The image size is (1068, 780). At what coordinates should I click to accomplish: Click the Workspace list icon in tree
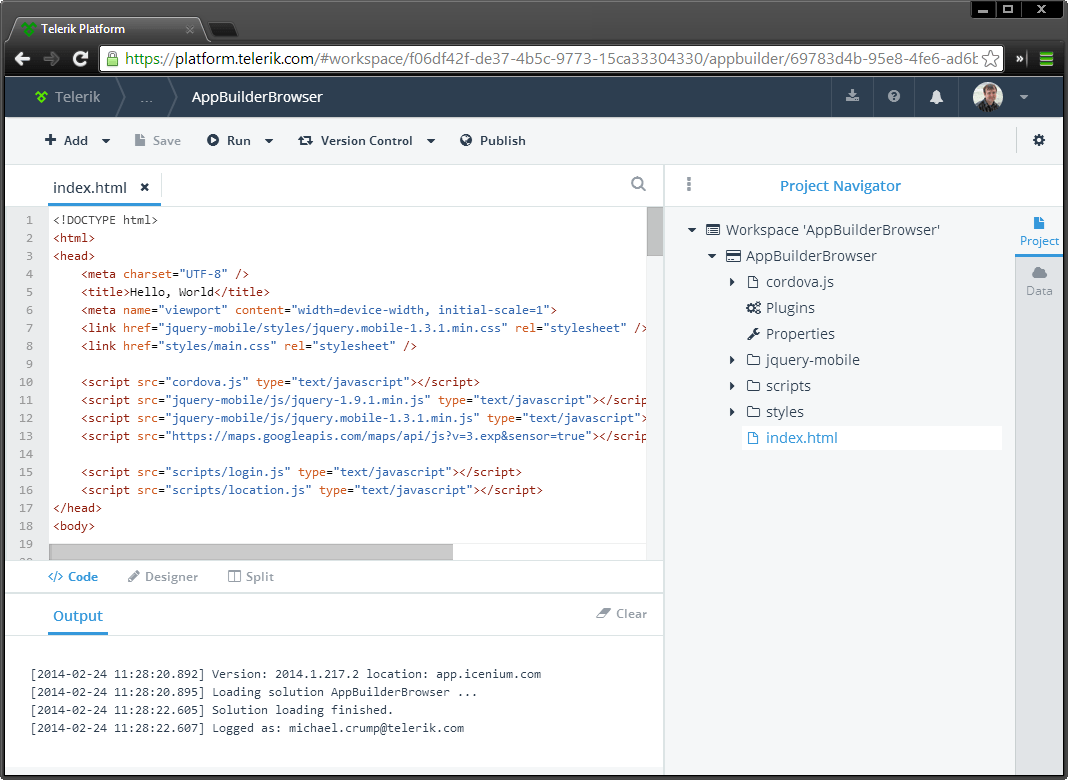click(712, 230)
